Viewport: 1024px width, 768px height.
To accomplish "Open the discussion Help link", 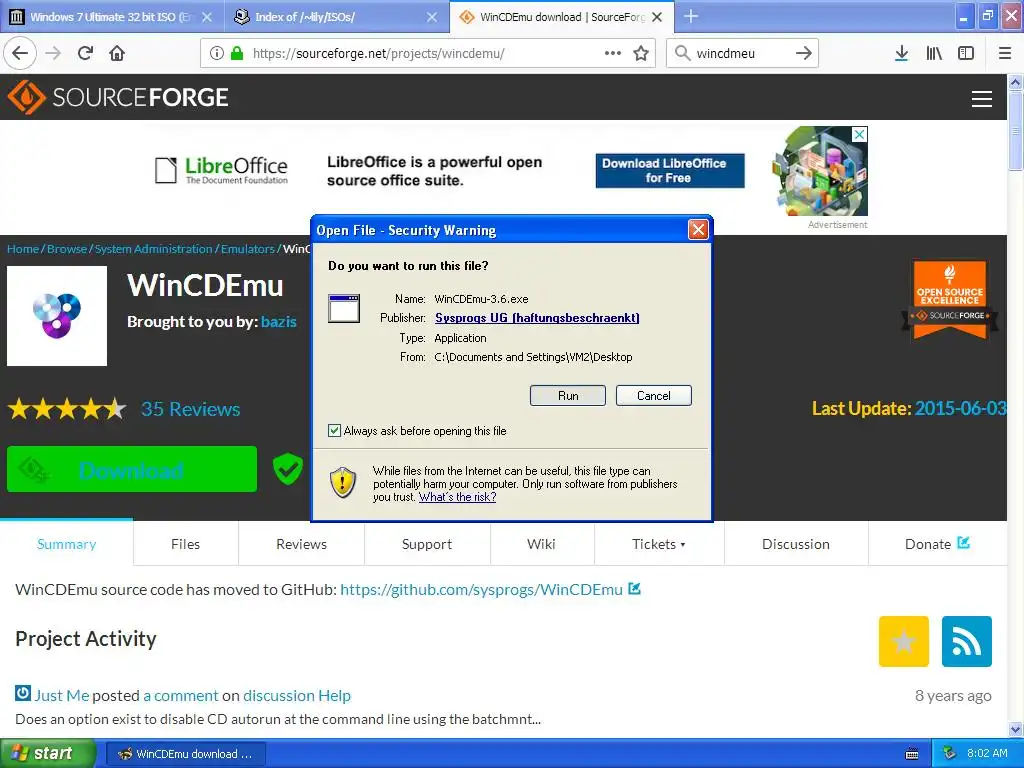I will [296, 696].
